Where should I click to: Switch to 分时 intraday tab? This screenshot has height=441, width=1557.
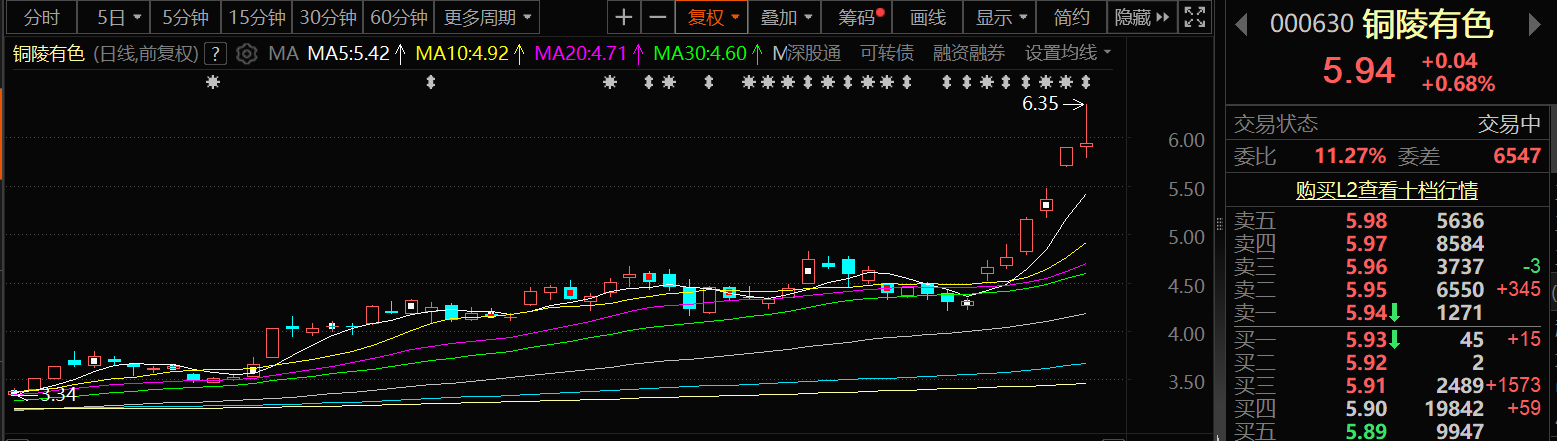(42, 17)
